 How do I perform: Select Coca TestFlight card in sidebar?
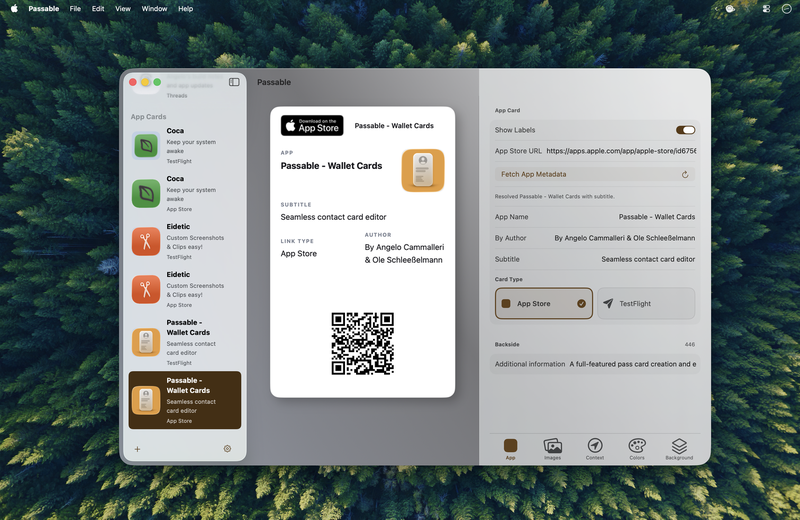[x=185, y=145]
